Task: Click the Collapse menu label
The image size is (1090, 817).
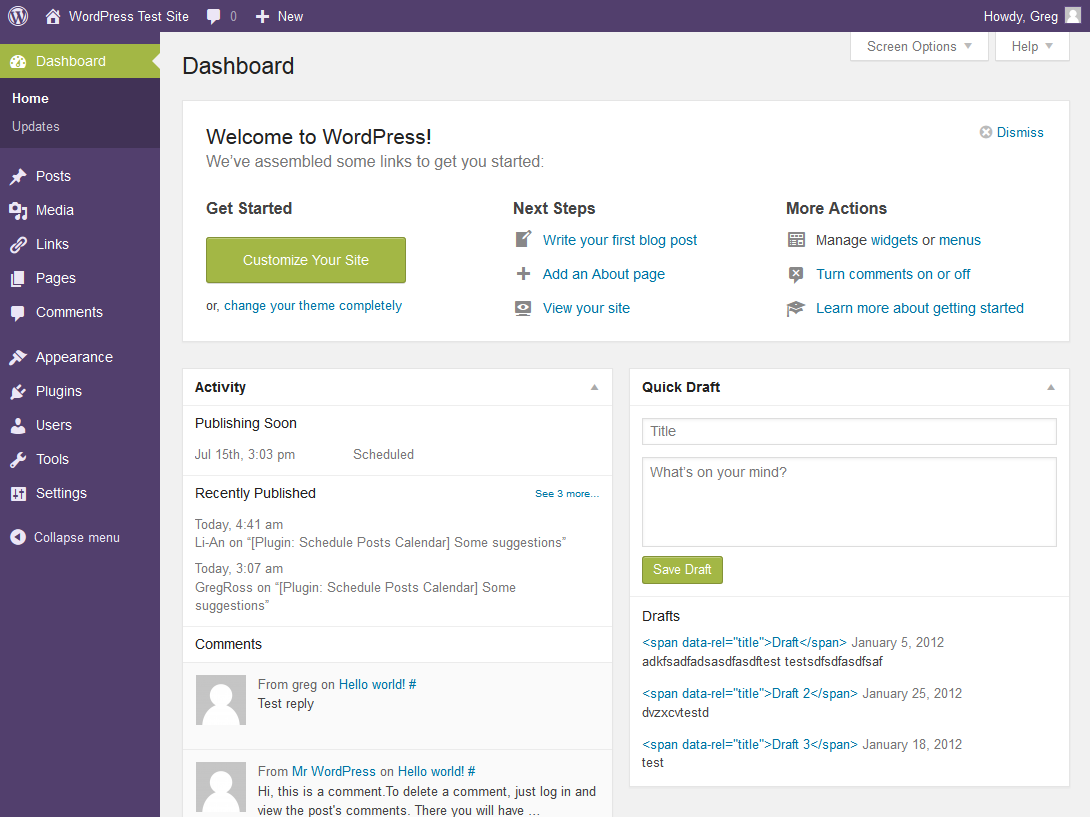Action: click(76, 537)
